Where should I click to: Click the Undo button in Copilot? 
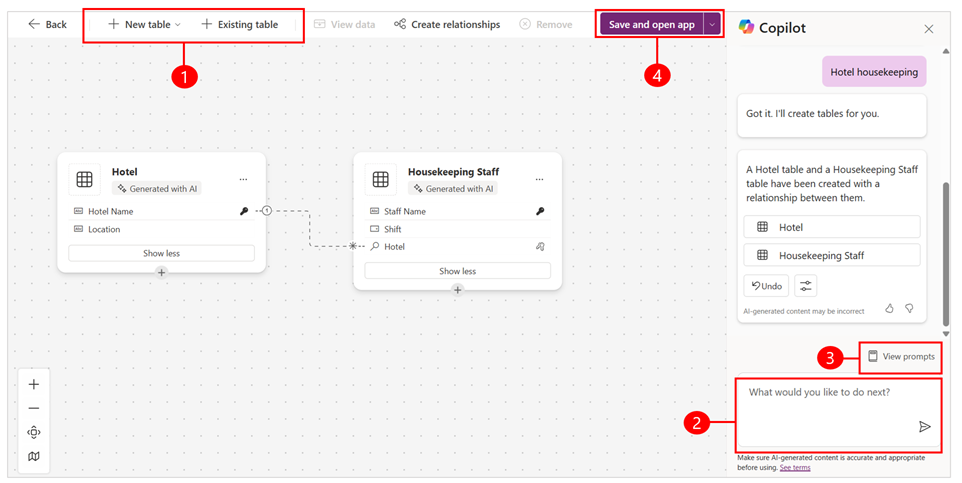point(766,286)
